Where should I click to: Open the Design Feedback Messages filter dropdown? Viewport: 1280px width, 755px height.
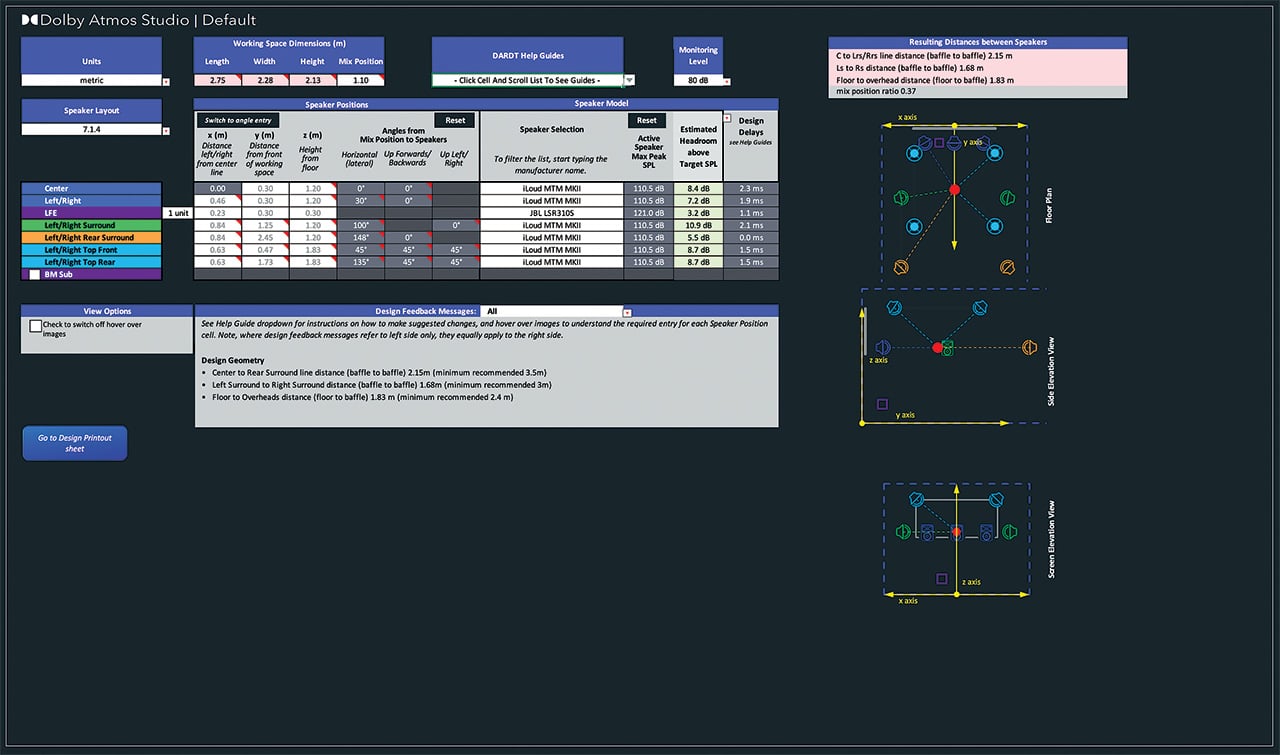(x=627, y=312)
